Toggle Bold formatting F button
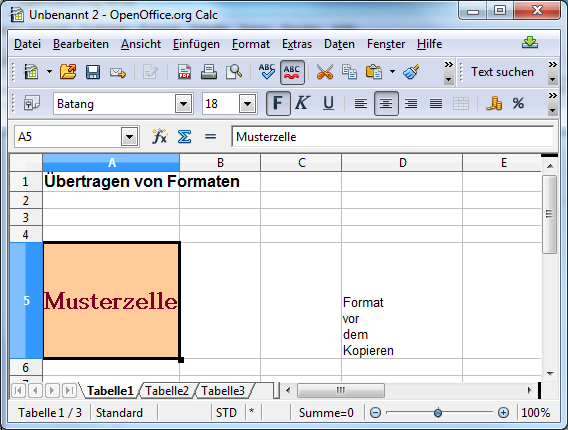This screenshot has height=430, width=568. (278, 104)
